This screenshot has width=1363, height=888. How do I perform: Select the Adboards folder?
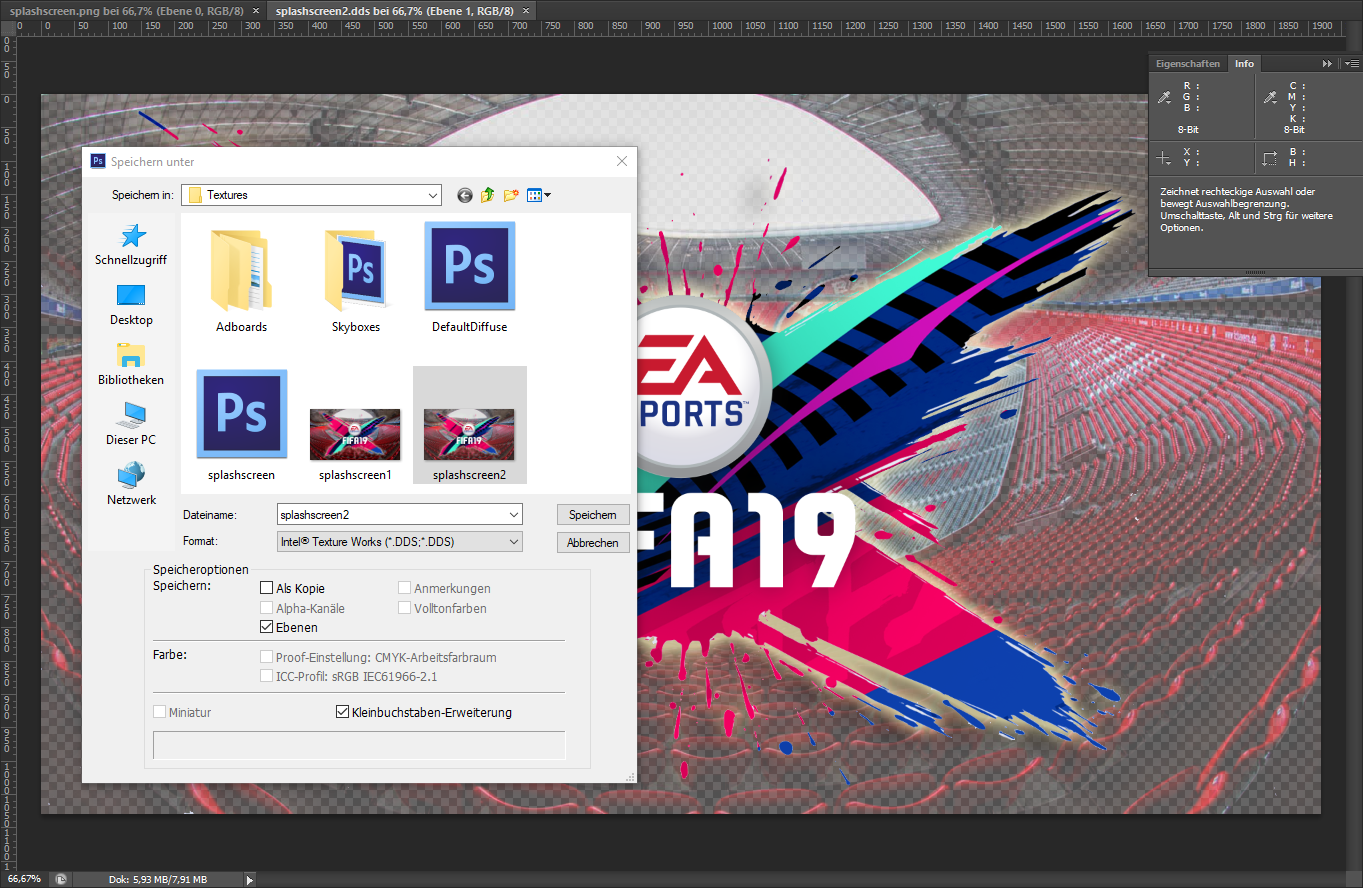click(241, 280)
